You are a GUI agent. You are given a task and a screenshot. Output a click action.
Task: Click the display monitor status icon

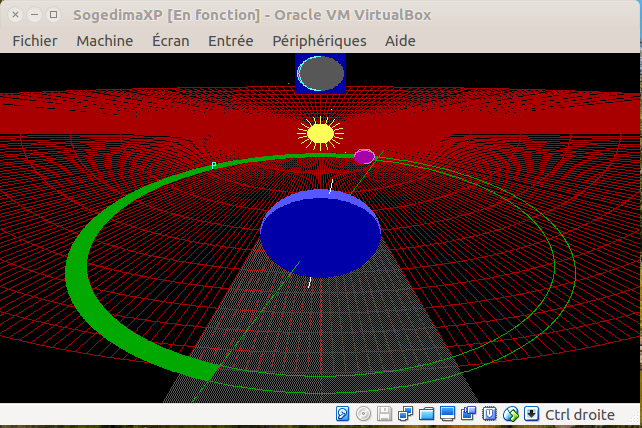(x=447, y=414)
